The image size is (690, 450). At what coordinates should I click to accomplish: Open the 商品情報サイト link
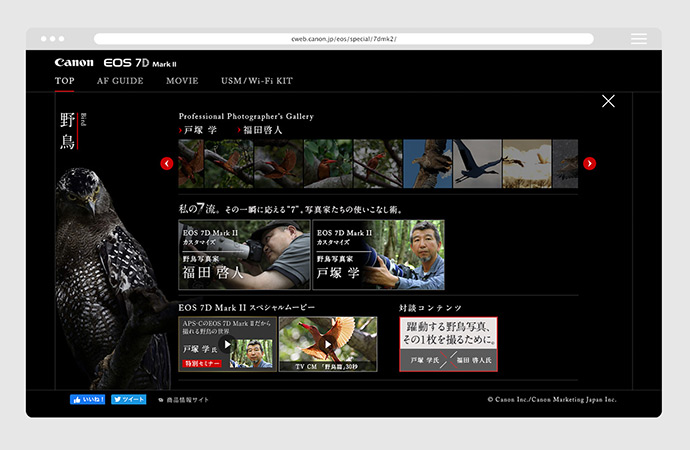184,400
